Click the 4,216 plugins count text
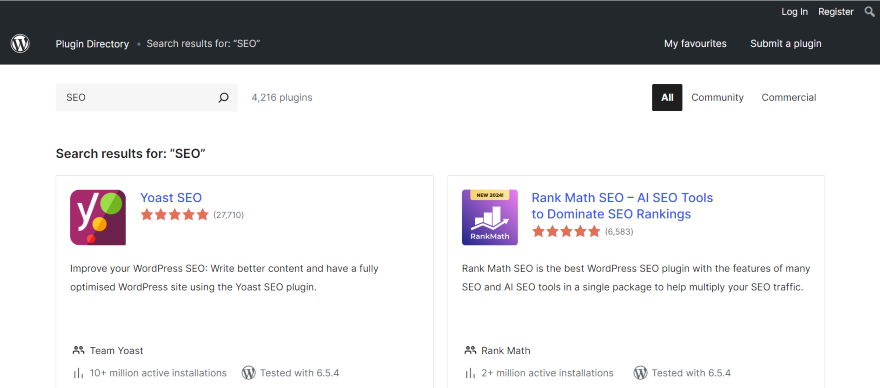This screenshot has height=388, width=880. [282, 98]
